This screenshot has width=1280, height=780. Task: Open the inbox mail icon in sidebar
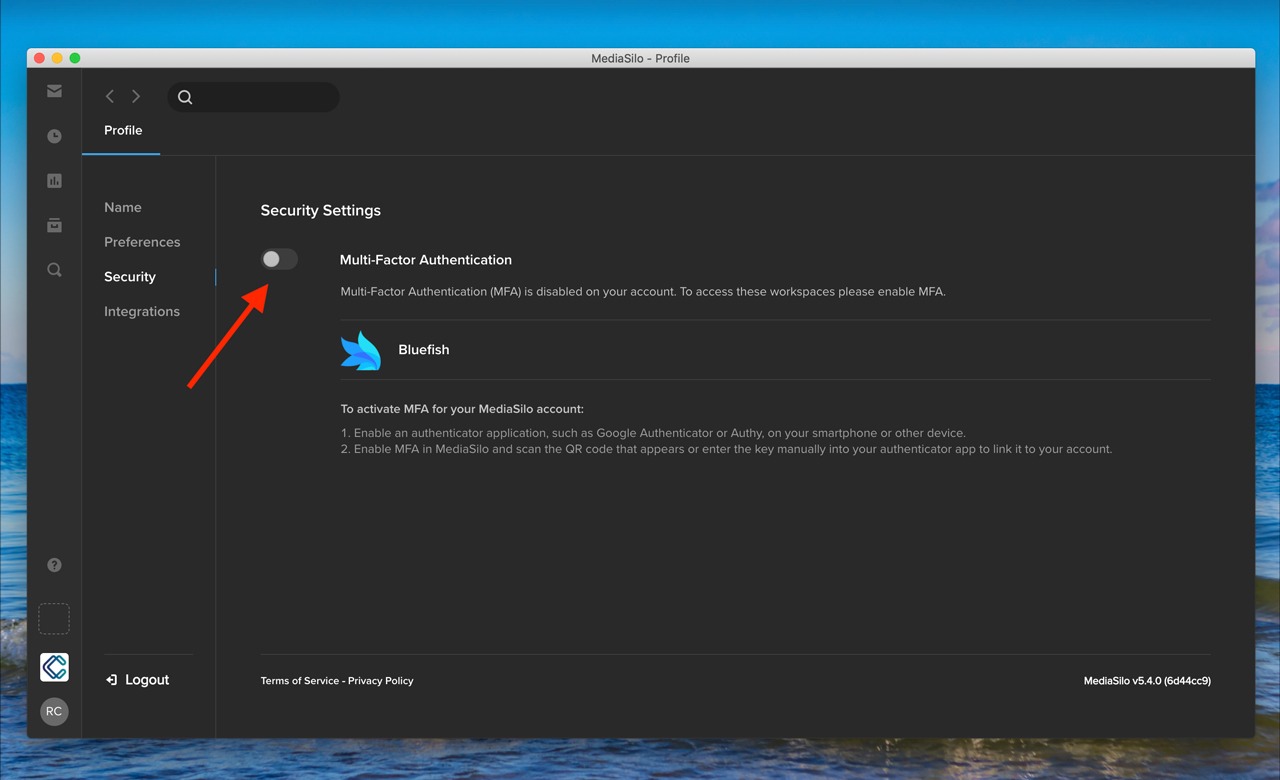coord(54,91)
